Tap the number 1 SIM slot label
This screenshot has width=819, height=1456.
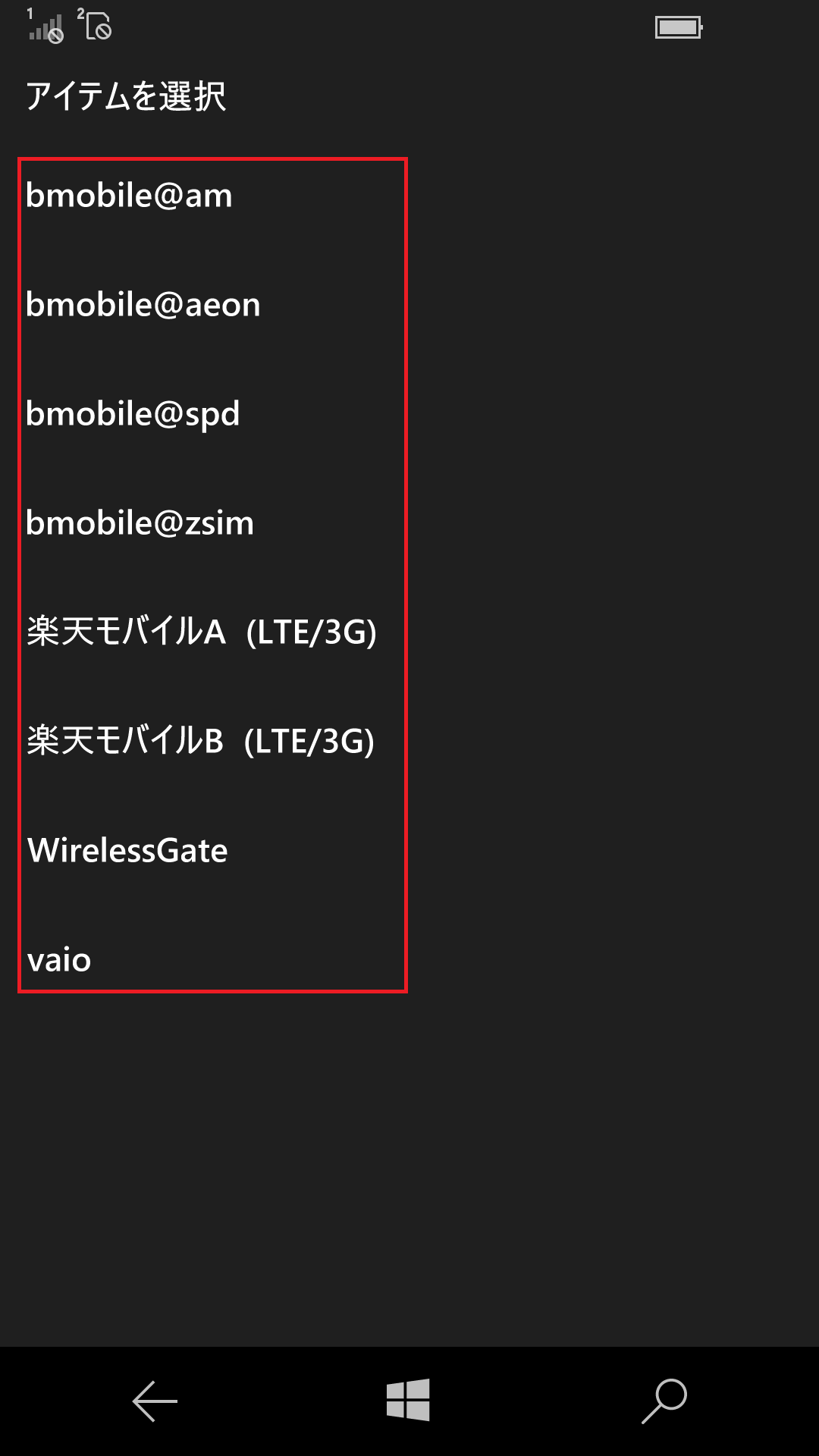pyautogui.click(x=30, y=14)
